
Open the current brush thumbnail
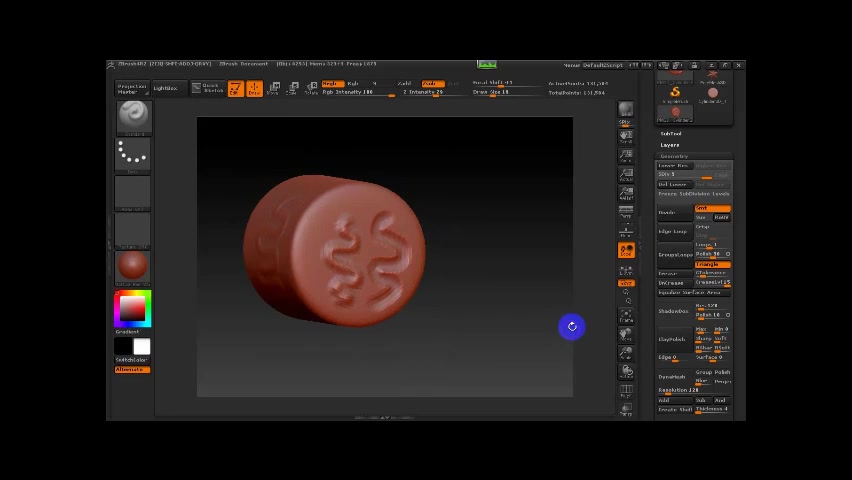133,117
